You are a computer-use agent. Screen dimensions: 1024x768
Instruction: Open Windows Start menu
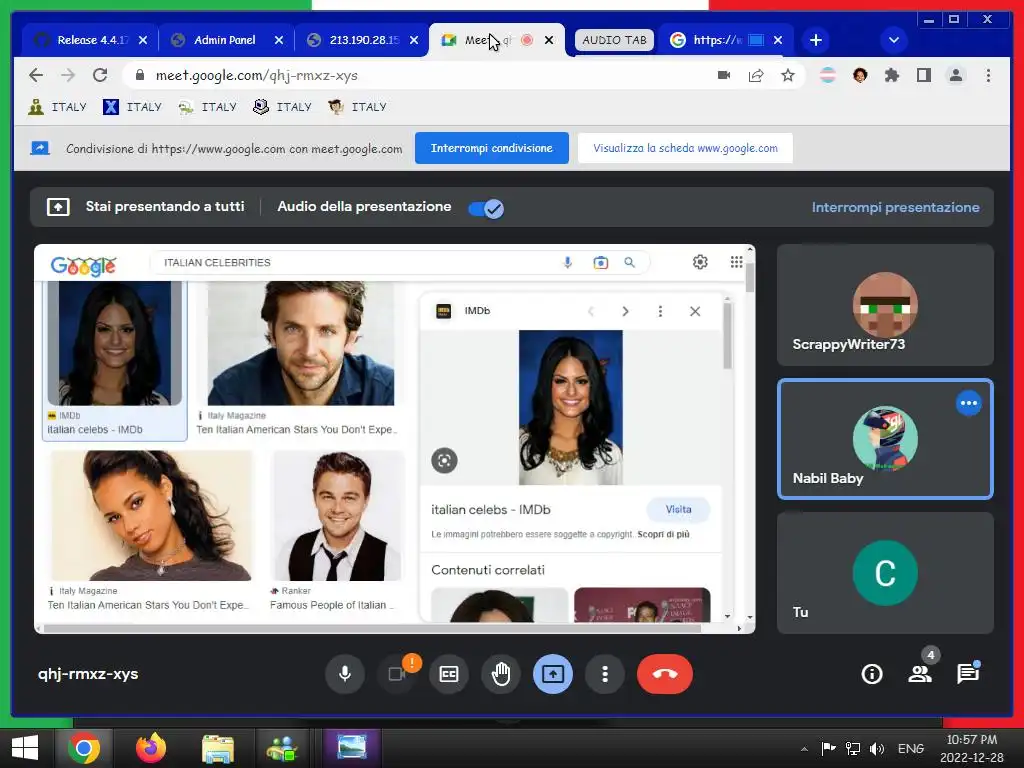25,748
